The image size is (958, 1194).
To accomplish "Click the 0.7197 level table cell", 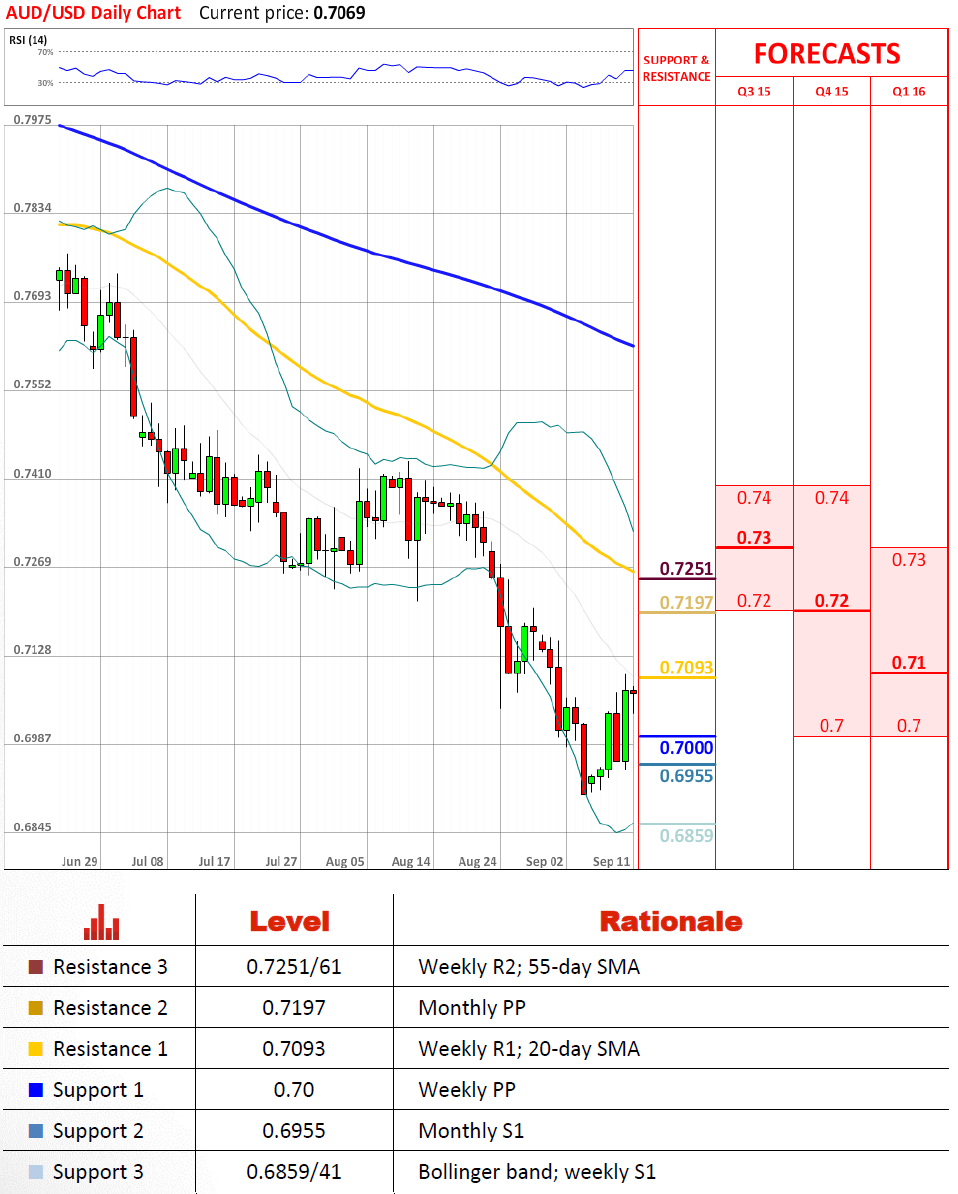I will (x=294, y=1008).
